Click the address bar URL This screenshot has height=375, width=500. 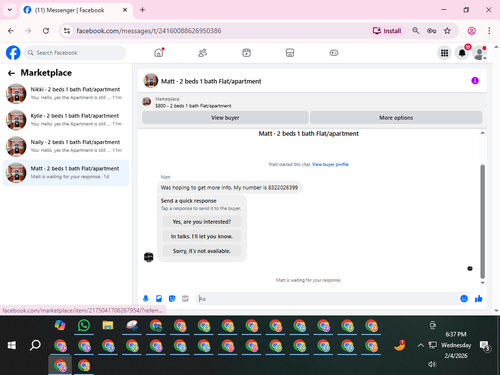coord(149,31)
